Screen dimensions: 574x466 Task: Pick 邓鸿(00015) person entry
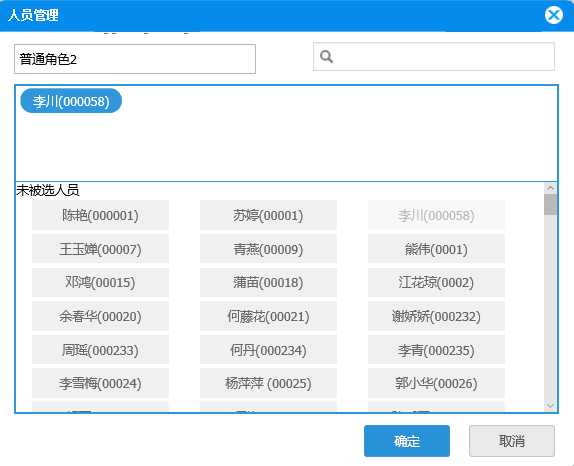coord(100,282)
